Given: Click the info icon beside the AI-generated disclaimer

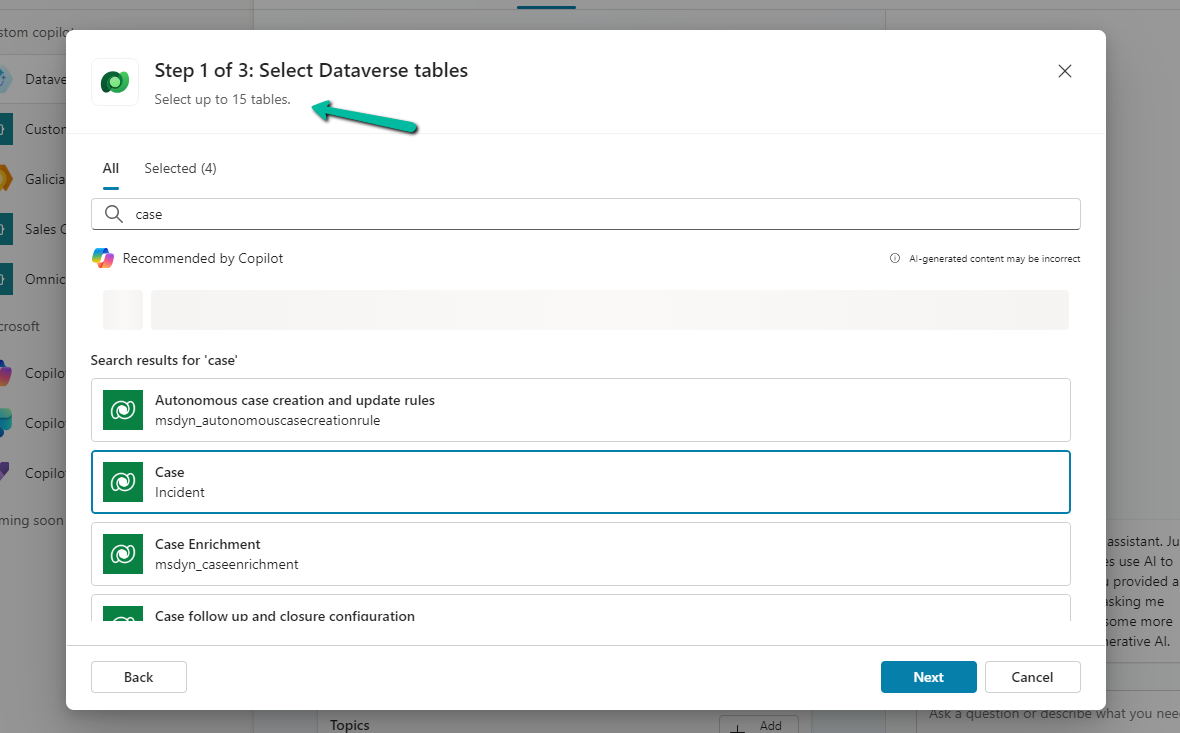Looking at the screenshot, I should point(895,259).
